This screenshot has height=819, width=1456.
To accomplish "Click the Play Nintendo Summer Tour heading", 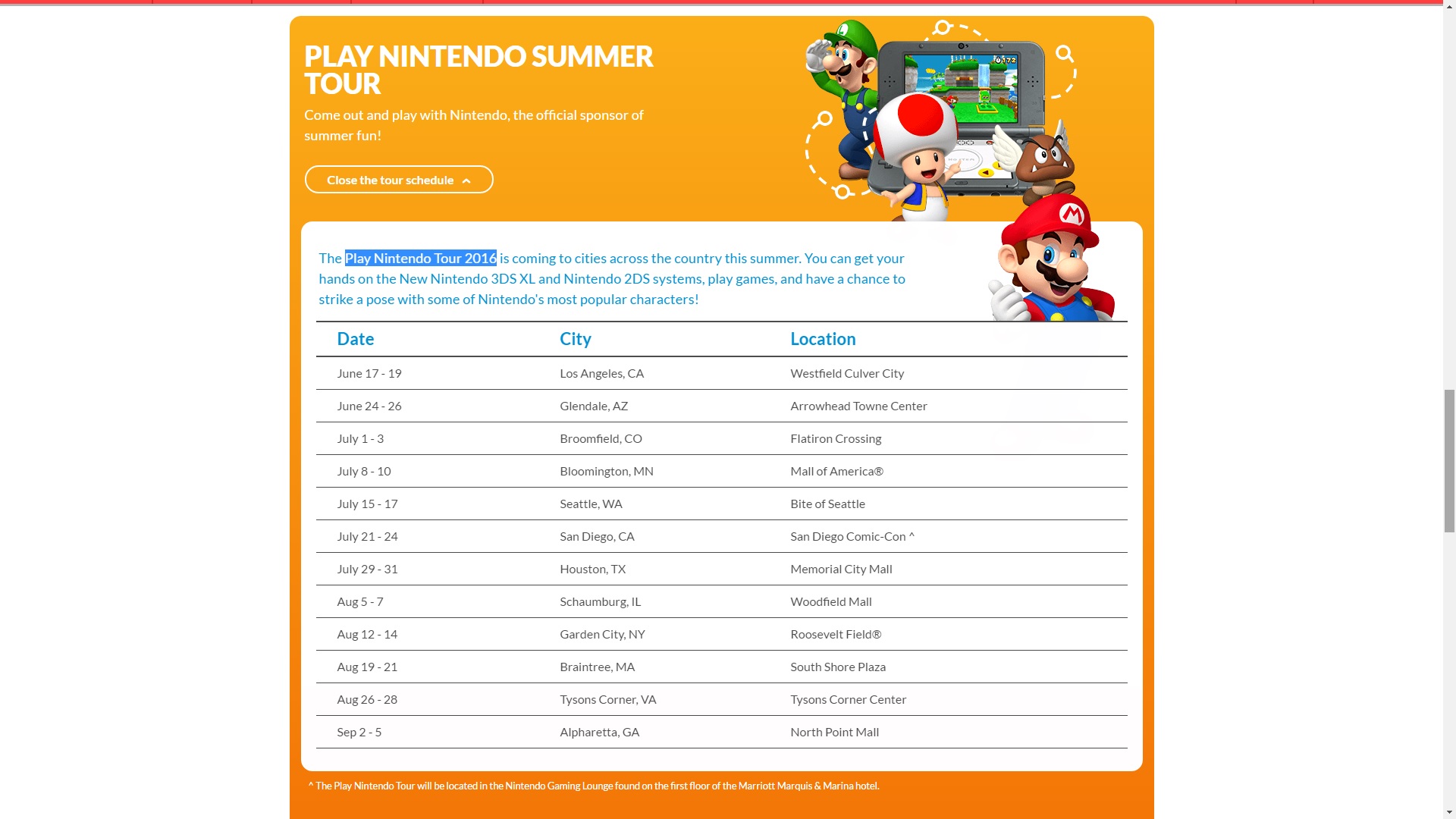I will click(x=479, y=70).
